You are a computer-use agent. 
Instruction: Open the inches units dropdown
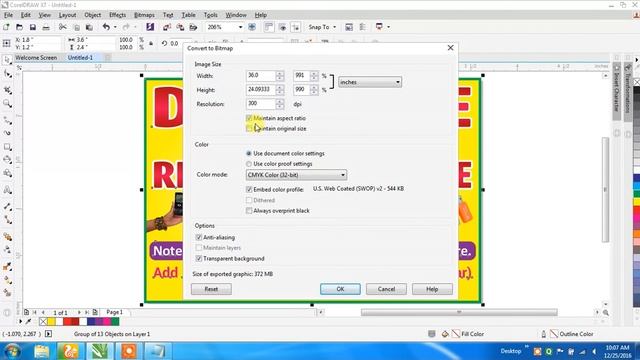pyautogui.click(x=370, y=82)
